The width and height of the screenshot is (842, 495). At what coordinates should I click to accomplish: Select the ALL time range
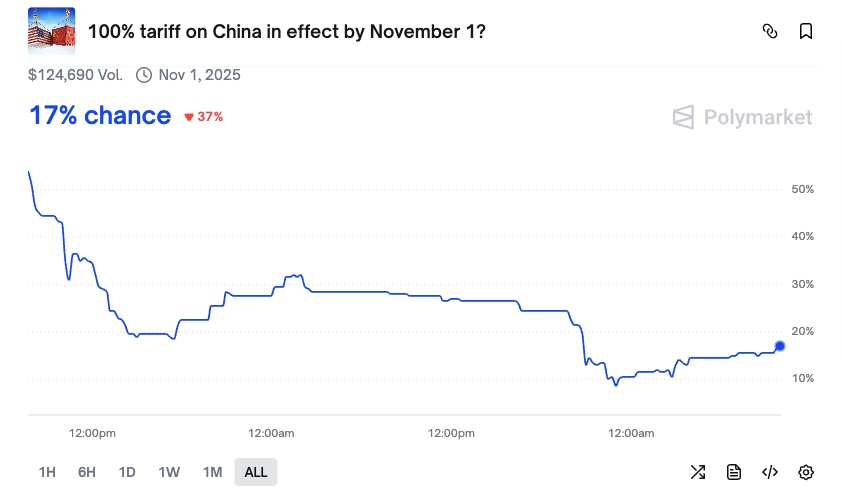point(256,472)
